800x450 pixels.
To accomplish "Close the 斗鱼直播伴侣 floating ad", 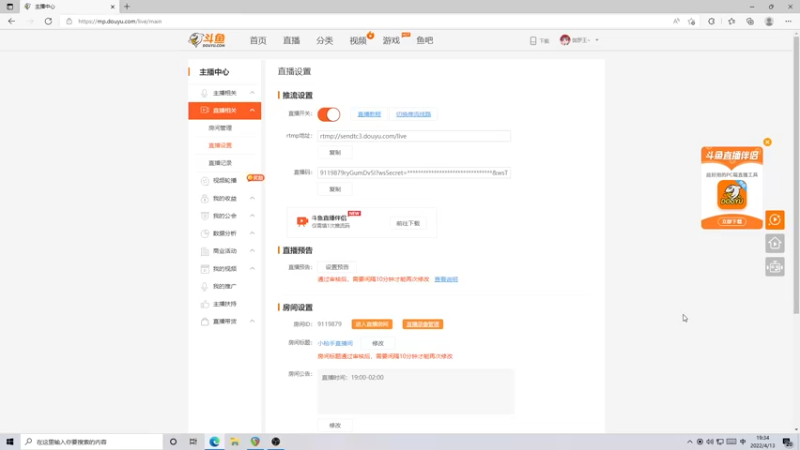I will tap(767, 142).
